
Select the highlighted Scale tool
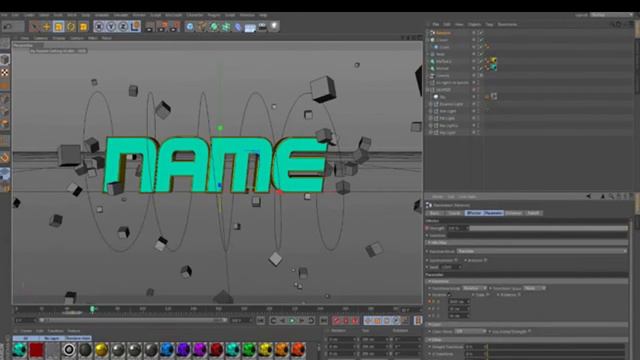coord(58,27)
